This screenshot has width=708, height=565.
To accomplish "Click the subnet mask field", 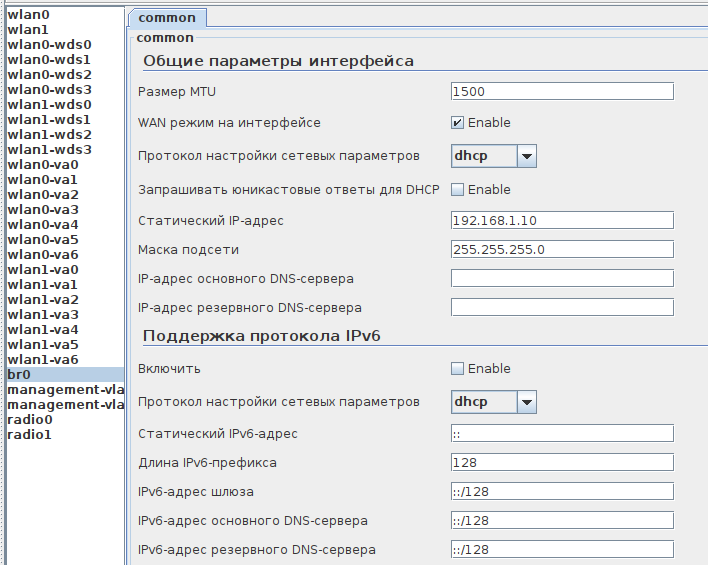I will click(x=562, y=249).
